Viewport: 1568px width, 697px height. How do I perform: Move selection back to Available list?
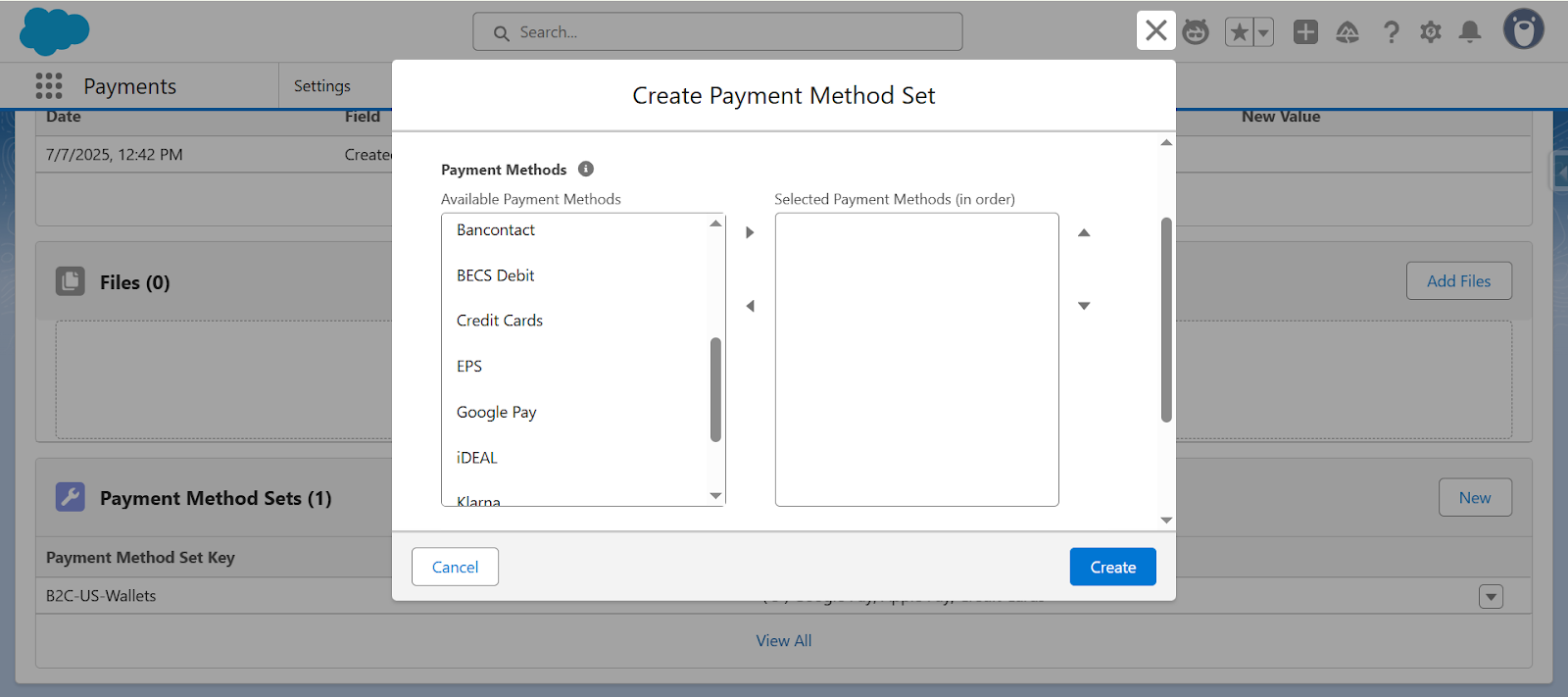point(750,306)
